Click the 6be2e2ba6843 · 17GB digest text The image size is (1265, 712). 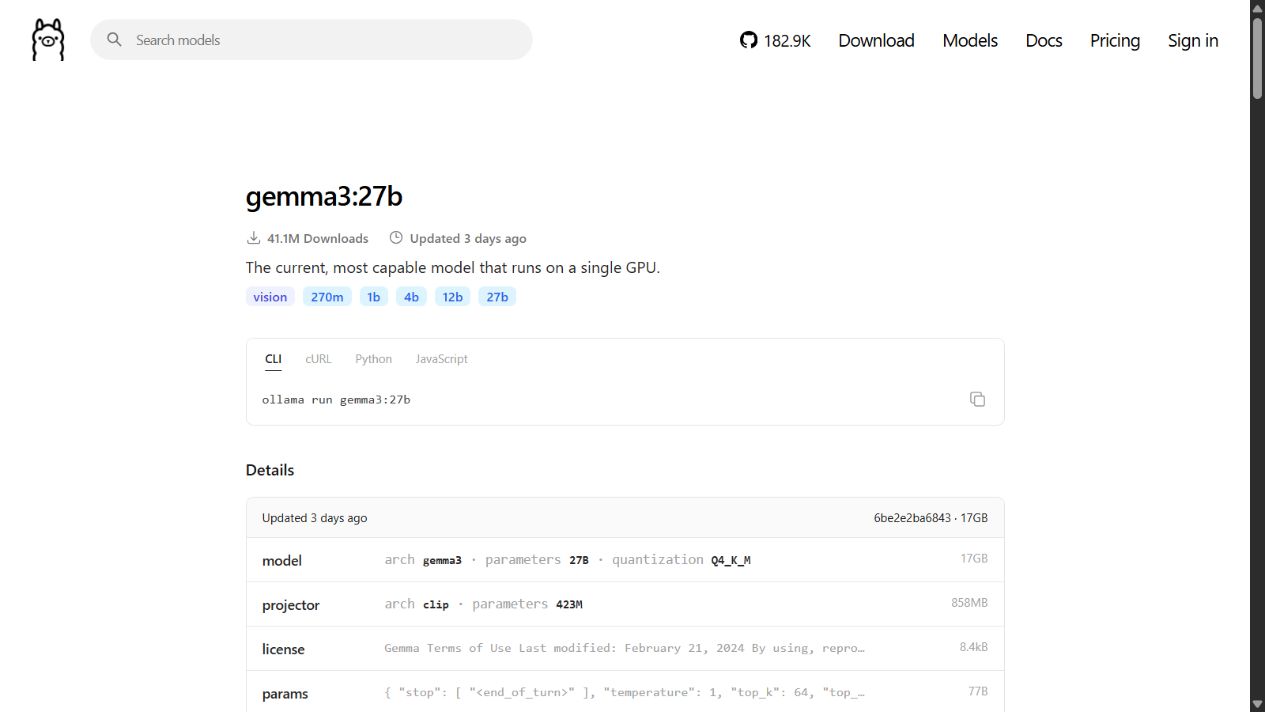(x=930, y=518)
